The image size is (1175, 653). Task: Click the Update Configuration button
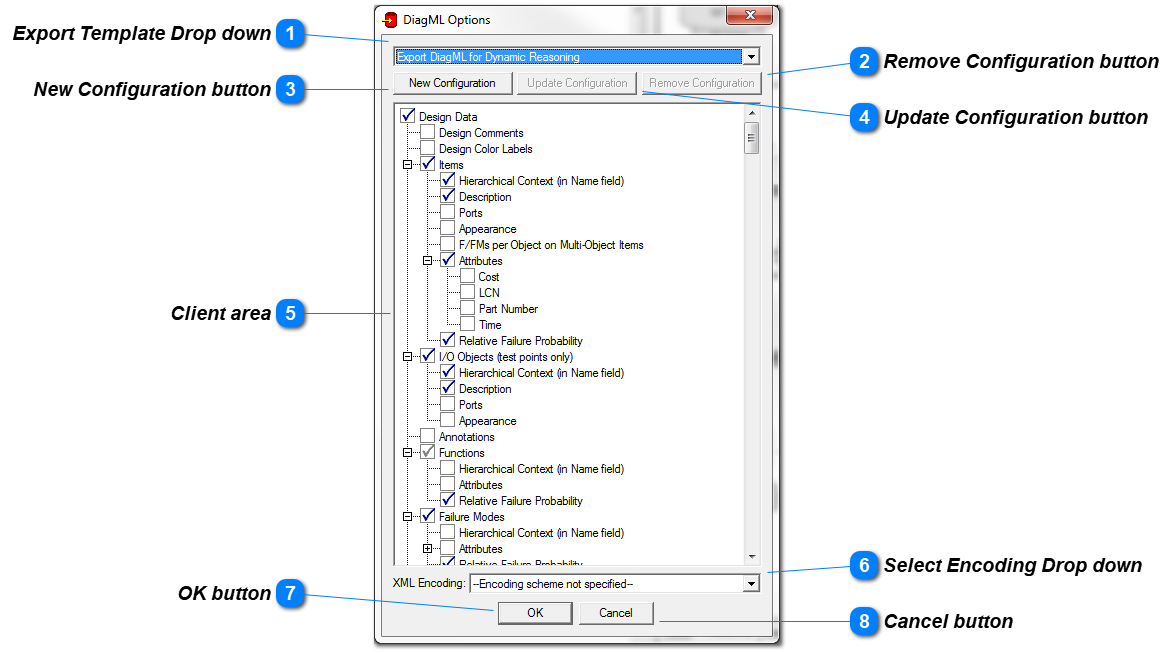(577, 83)
